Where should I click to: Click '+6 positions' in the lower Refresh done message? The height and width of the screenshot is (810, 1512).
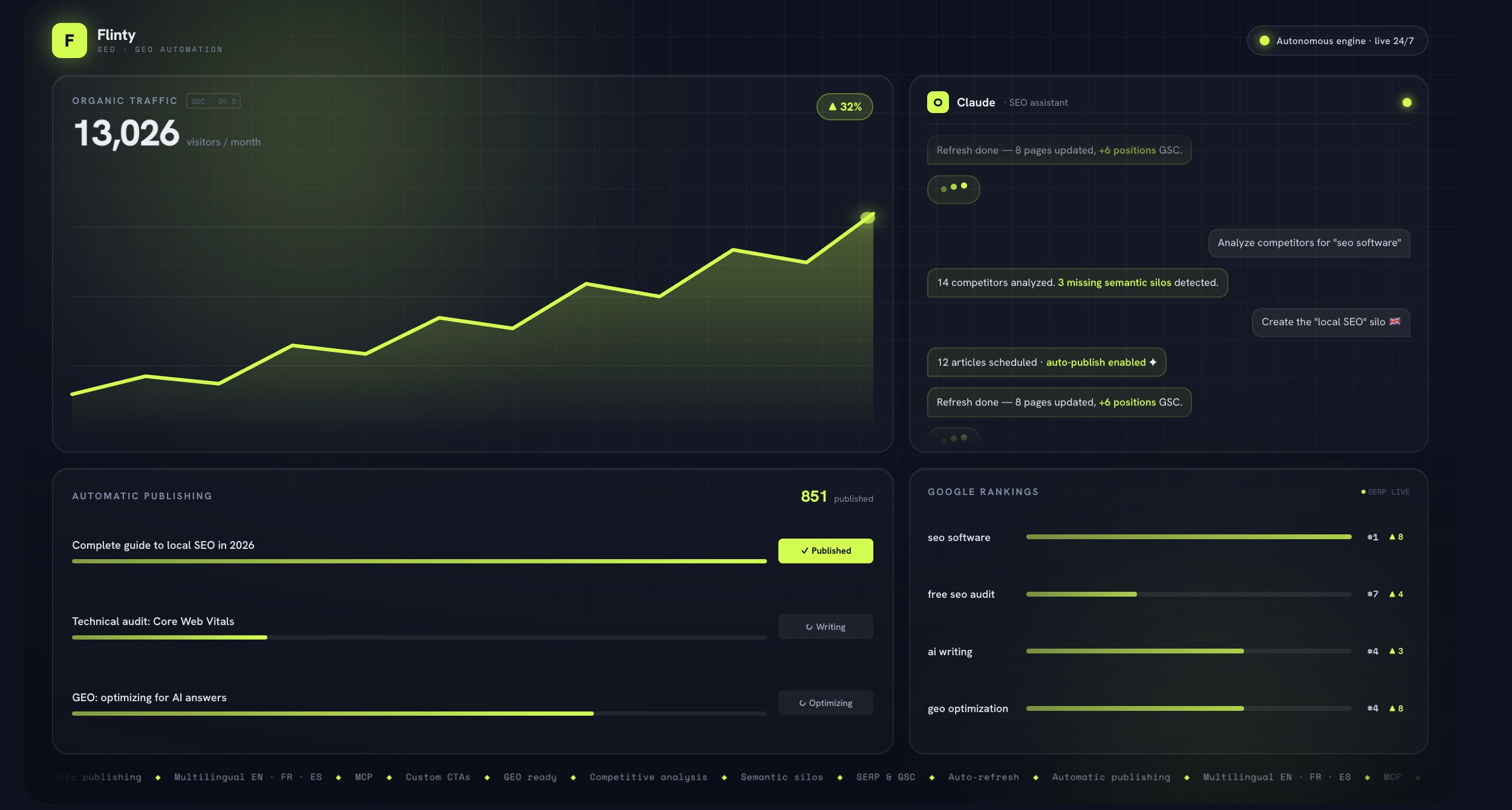pos(1127,402)
